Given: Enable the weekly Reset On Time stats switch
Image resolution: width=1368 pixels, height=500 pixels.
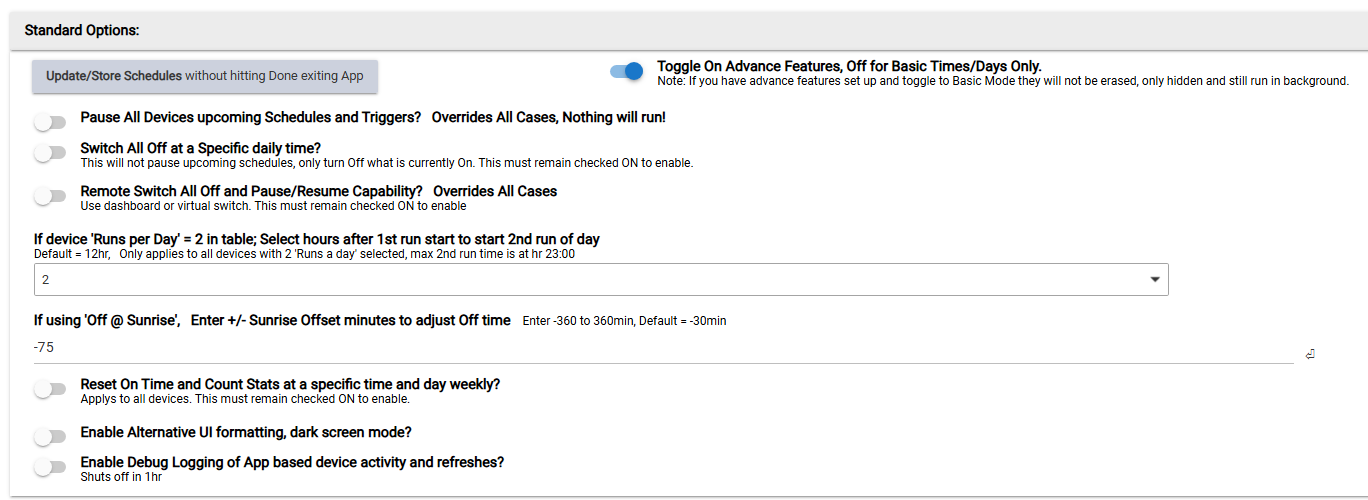Looking at the screenshot, I should 50,389.
